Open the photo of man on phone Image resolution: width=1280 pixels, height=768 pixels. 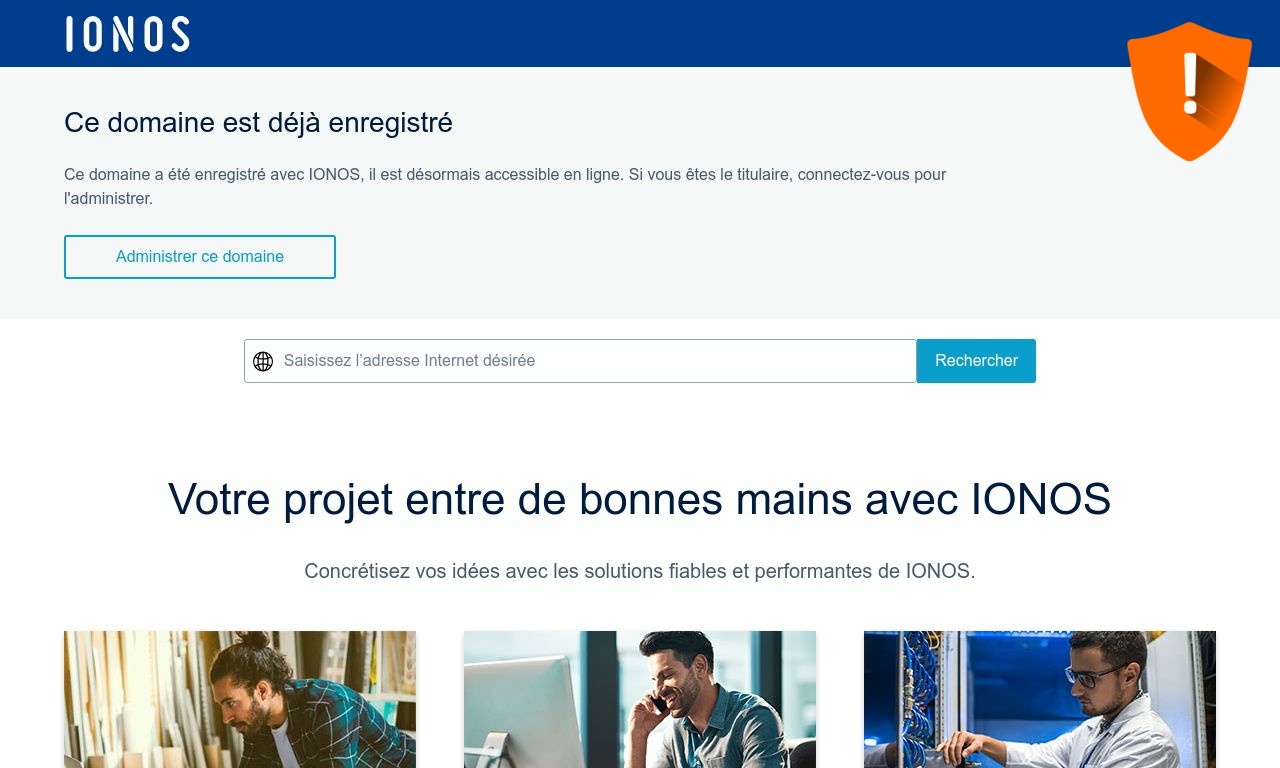click(640, 699)
